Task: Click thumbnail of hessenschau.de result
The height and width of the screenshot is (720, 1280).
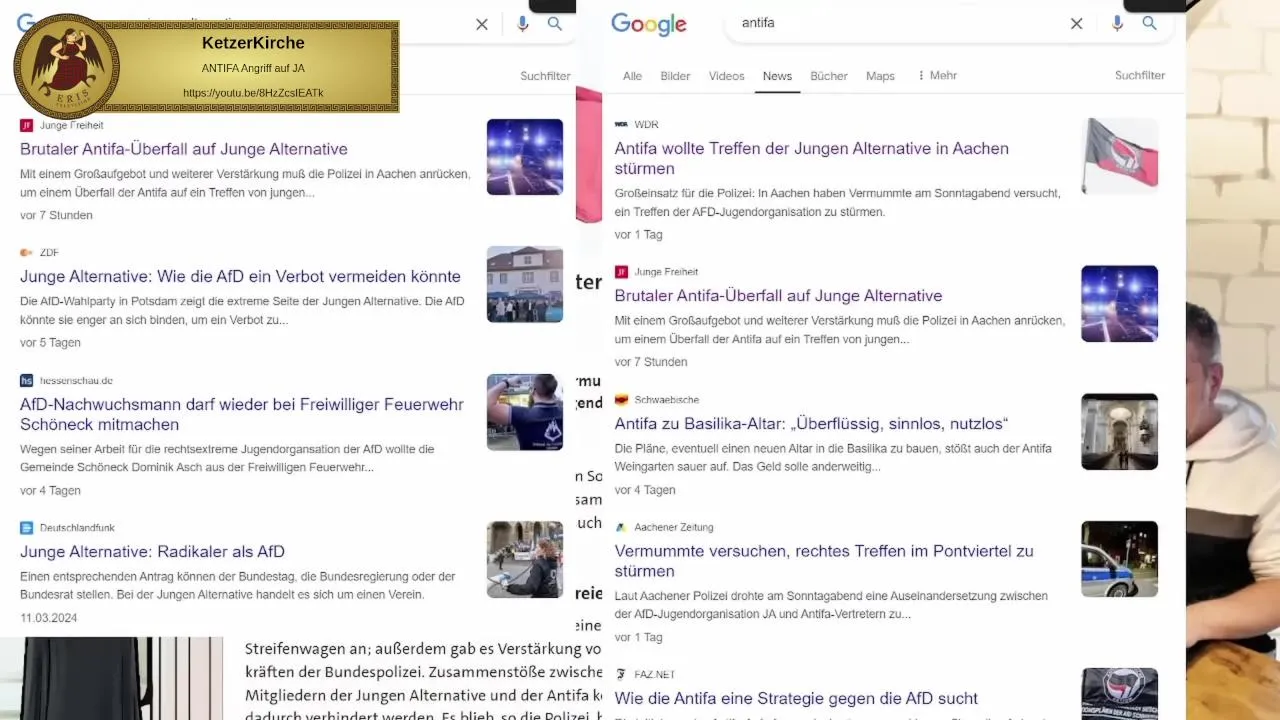Action: [x=525, y=412]
